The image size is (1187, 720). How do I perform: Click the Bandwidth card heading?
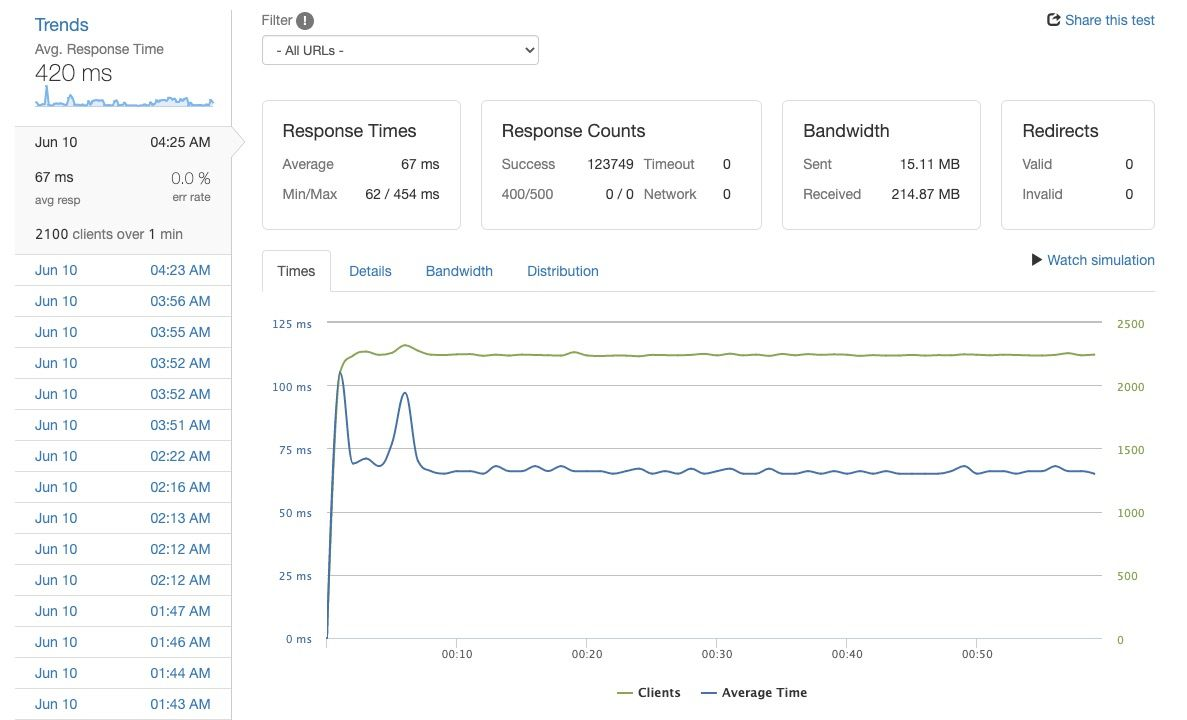[846, 131]
